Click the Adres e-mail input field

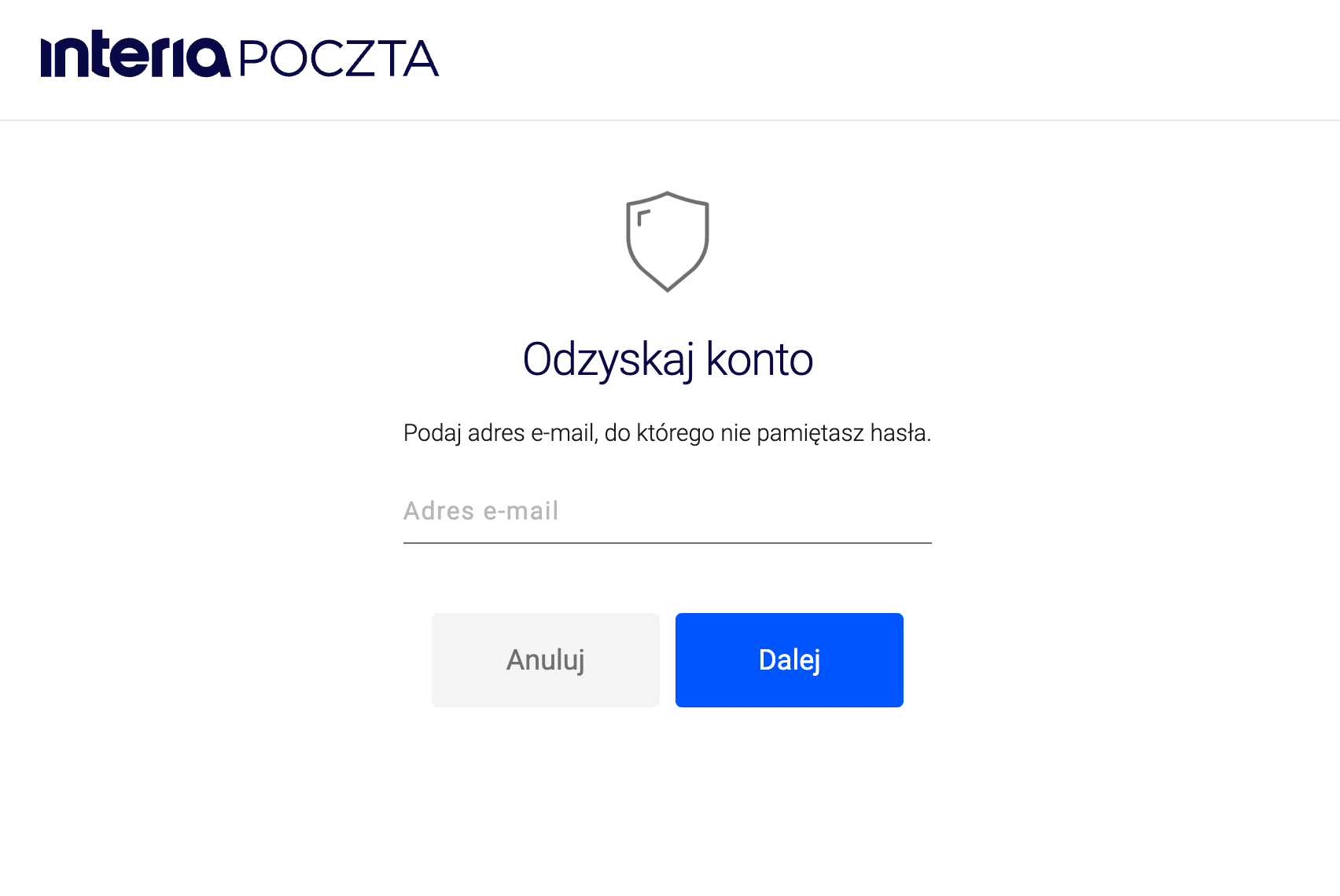pos(668,512)
